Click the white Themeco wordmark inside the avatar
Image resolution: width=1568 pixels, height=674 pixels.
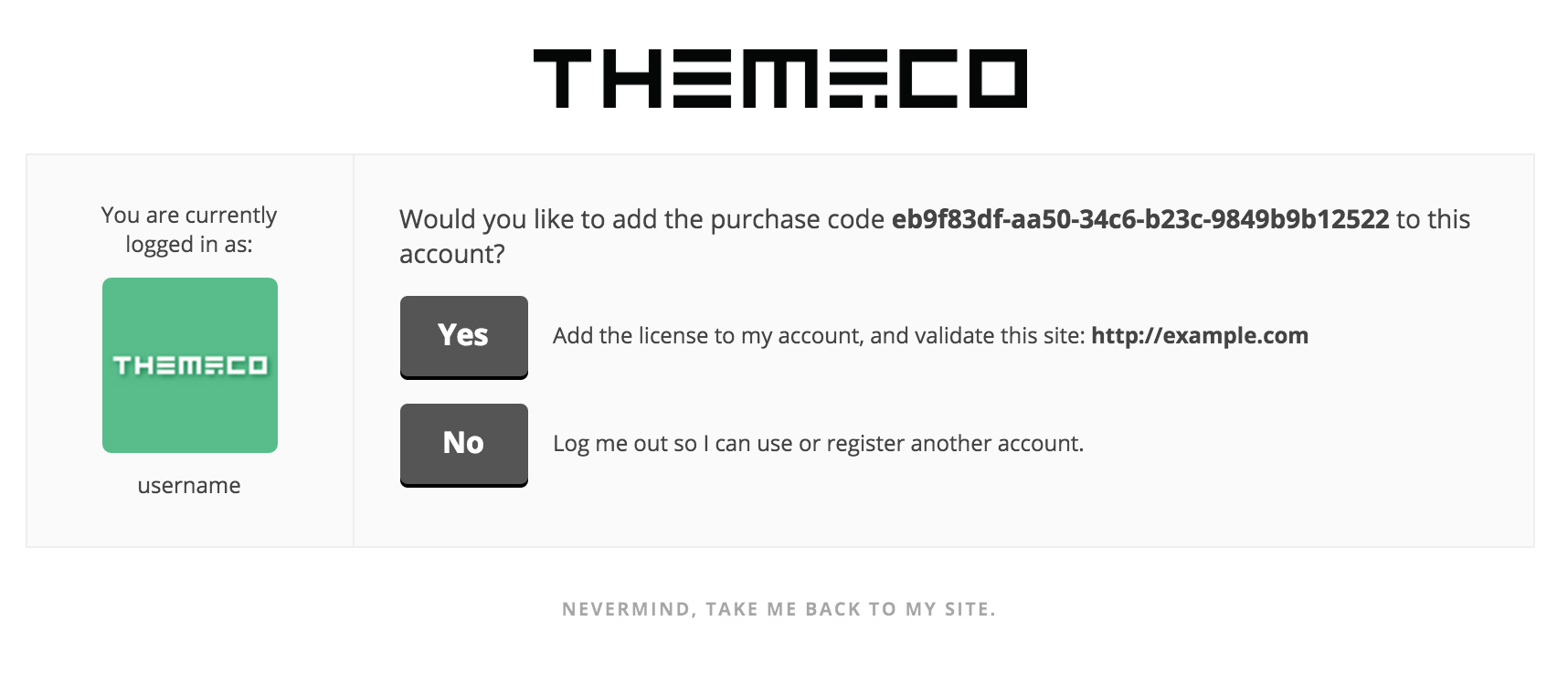pyautogui.click(x=190, y=366)
